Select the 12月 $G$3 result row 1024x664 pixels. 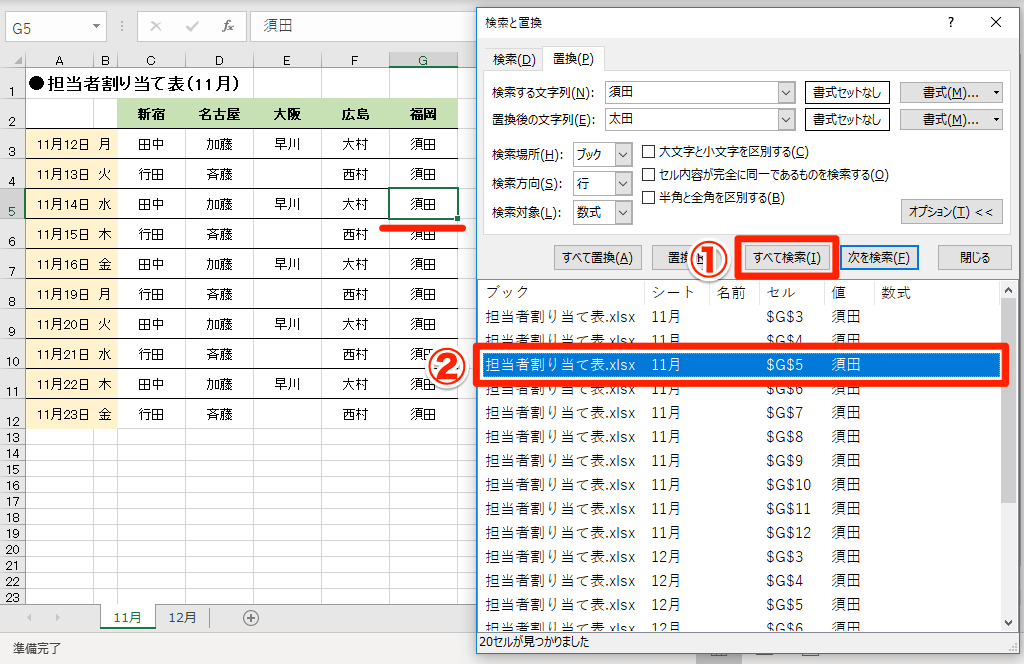740,556
